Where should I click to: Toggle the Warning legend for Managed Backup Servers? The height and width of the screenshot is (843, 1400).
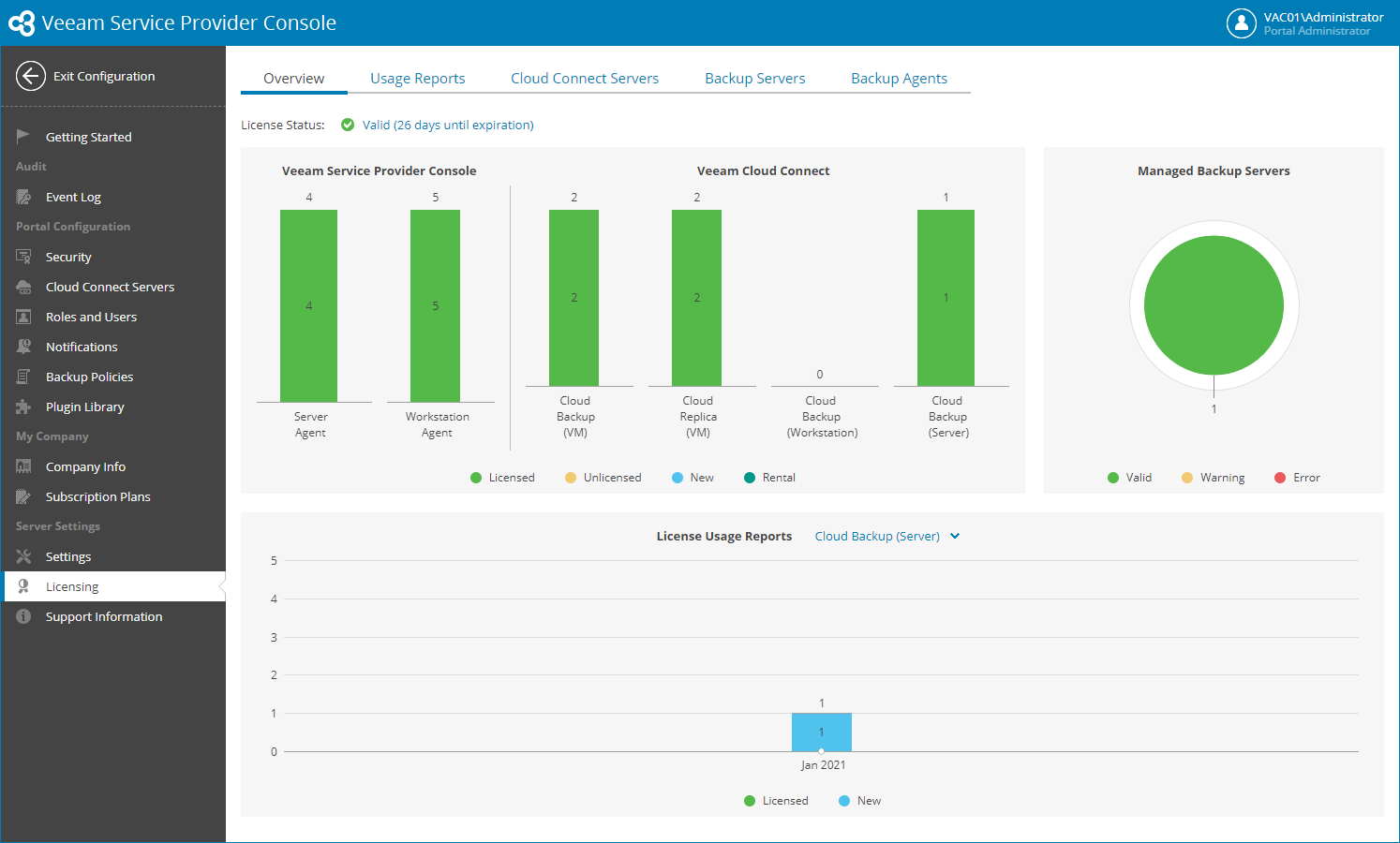(x=1214, y=478)
